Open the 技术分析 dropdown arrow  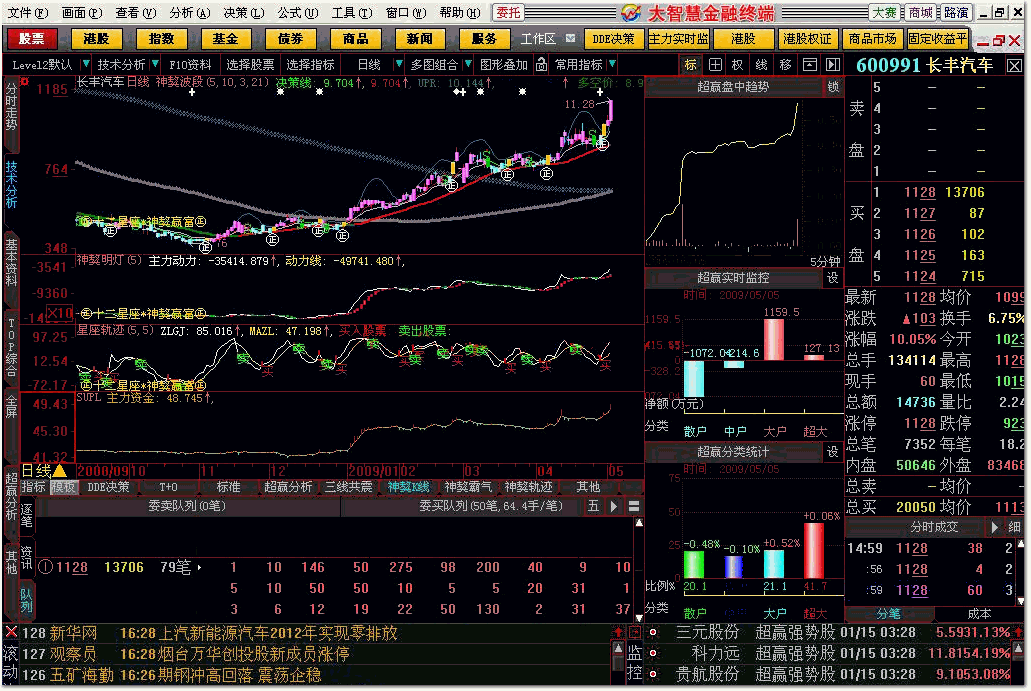[x=155, y=64]
